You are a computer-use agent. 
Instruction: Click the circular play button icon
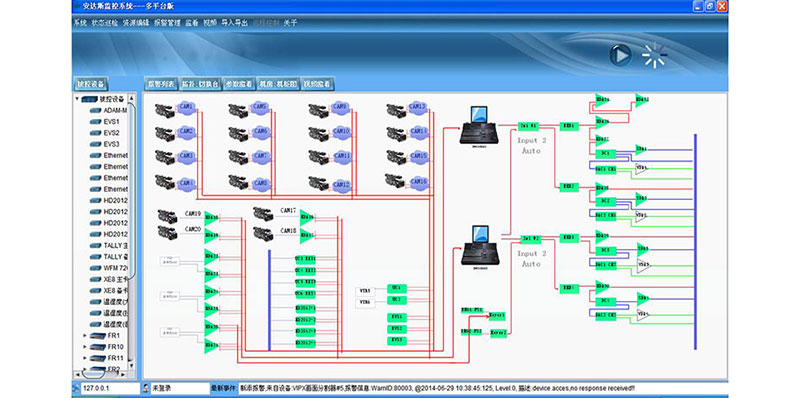[620, 55]
